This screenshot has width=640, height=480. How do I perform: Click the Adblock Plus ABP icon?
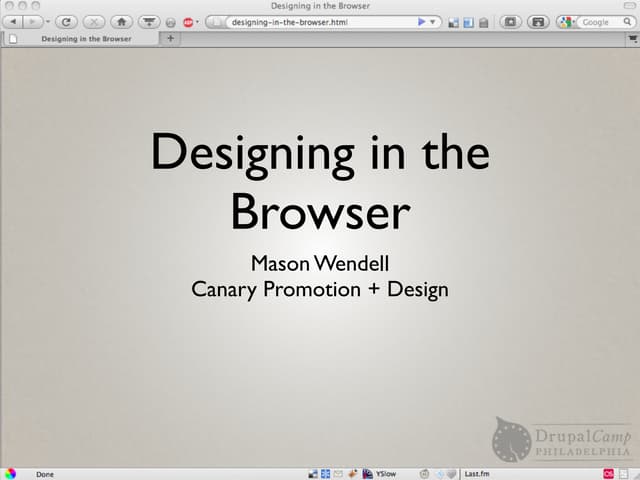click(x=187, y=22)
